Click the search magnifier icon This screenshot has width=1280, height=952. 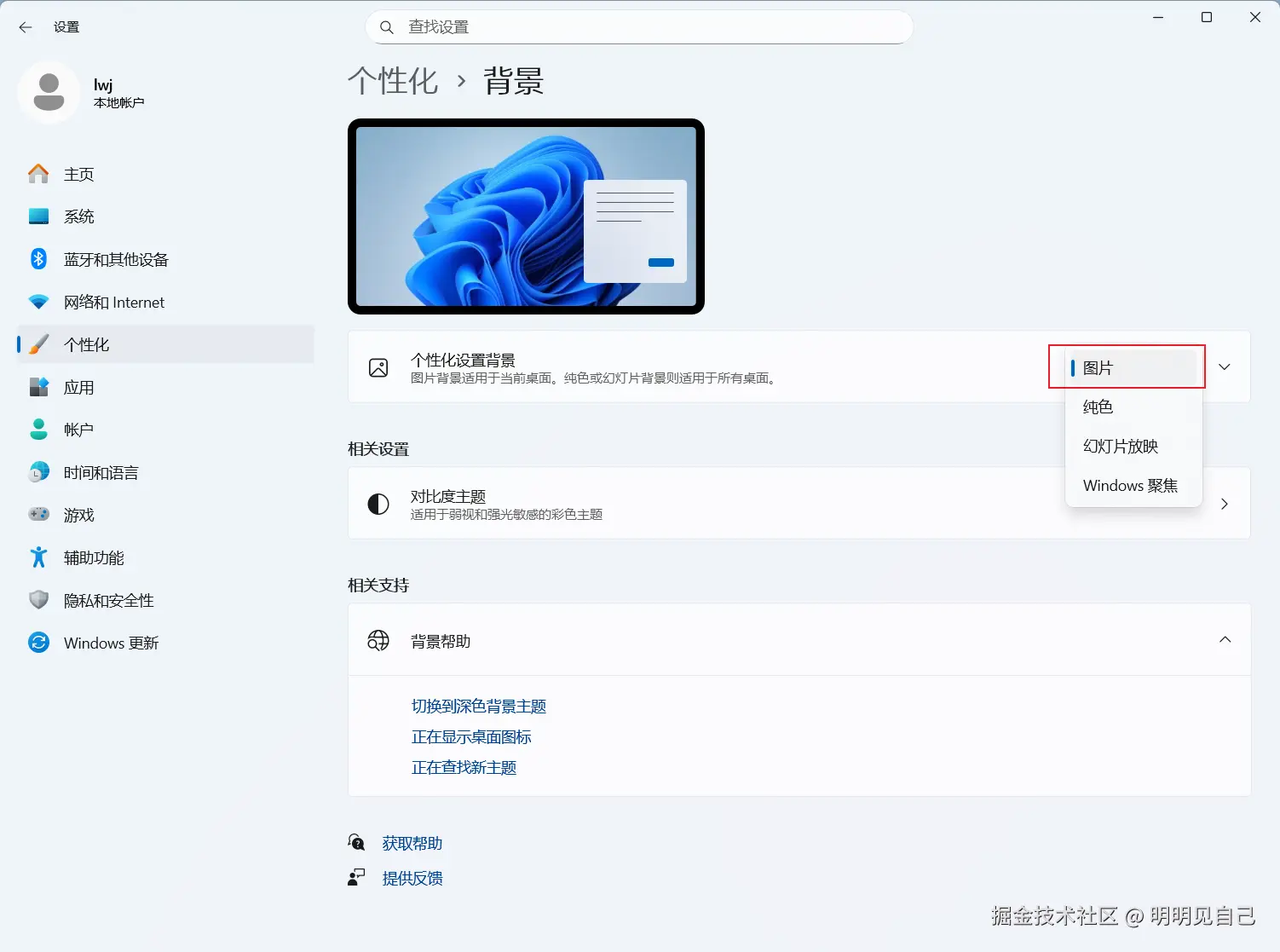[x=387, y=27]
